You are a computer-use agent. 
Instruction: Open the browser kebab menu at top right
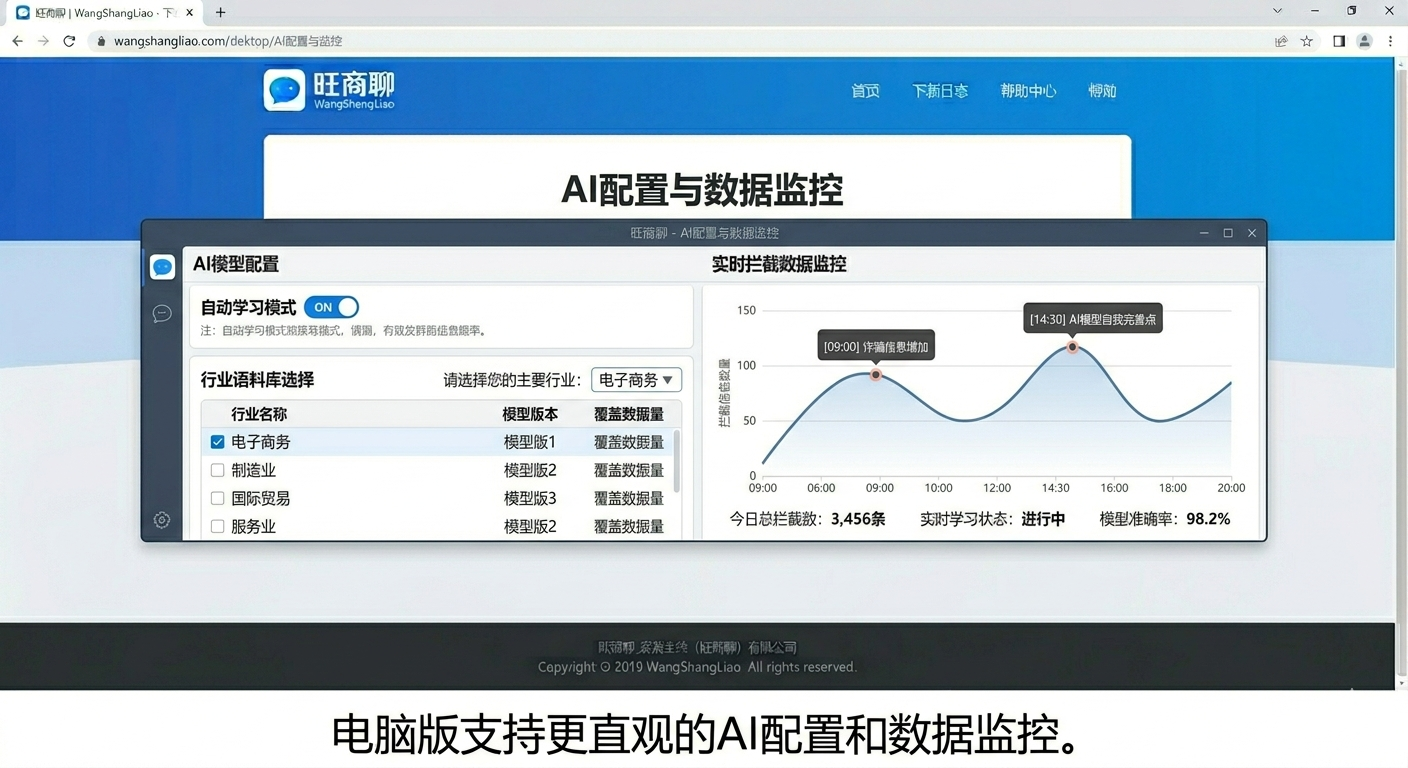(x=1391, y=41)
